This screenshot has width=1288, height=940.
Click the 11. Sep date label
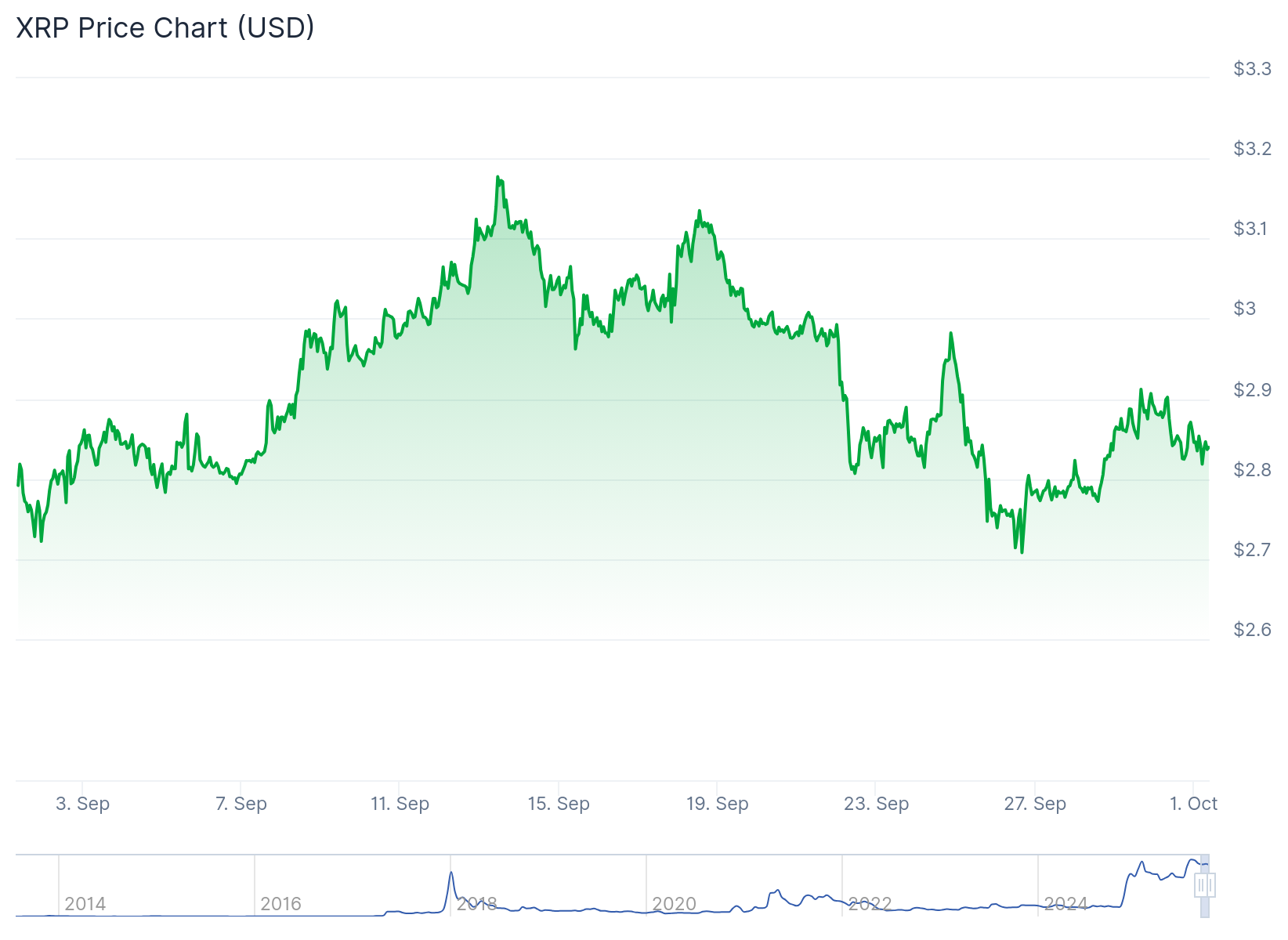click(x=400, y=804)
